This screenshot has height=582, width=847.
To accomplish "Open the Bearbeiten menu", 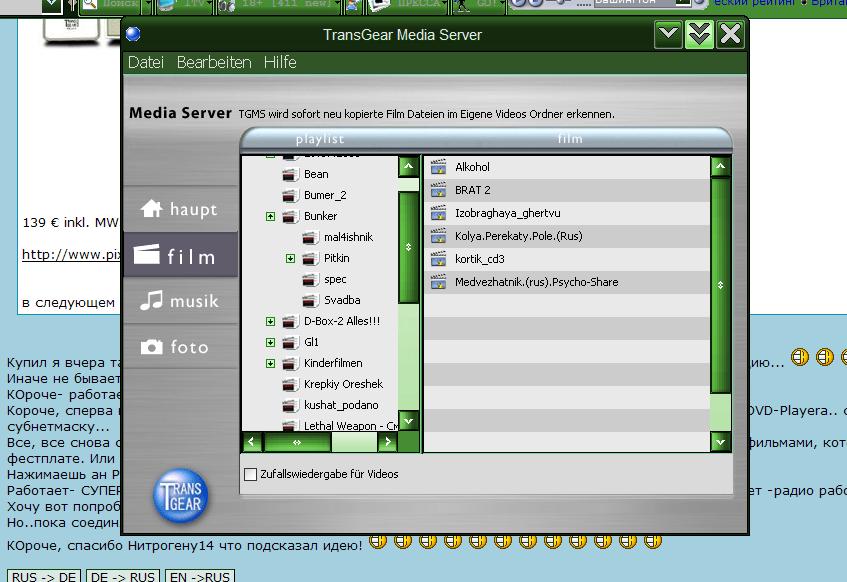I will 214,62.
